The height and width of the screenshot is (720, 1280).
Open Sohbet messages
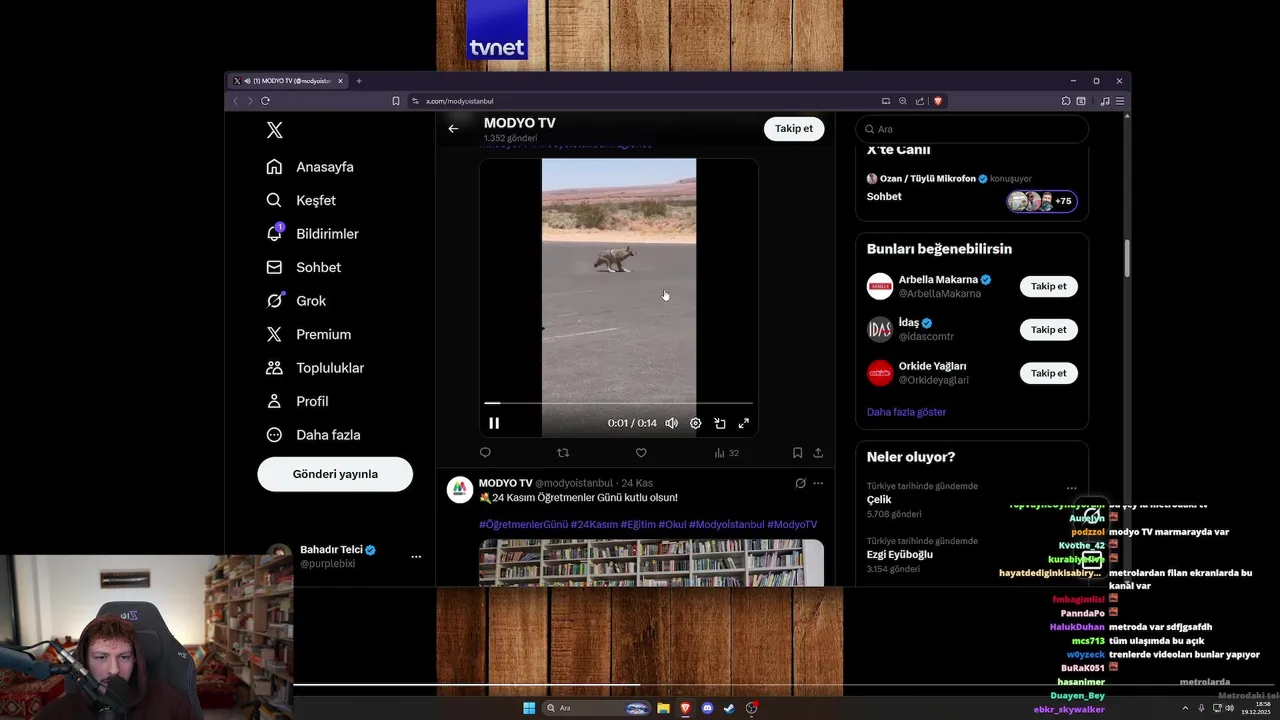(x=303, y=267)
